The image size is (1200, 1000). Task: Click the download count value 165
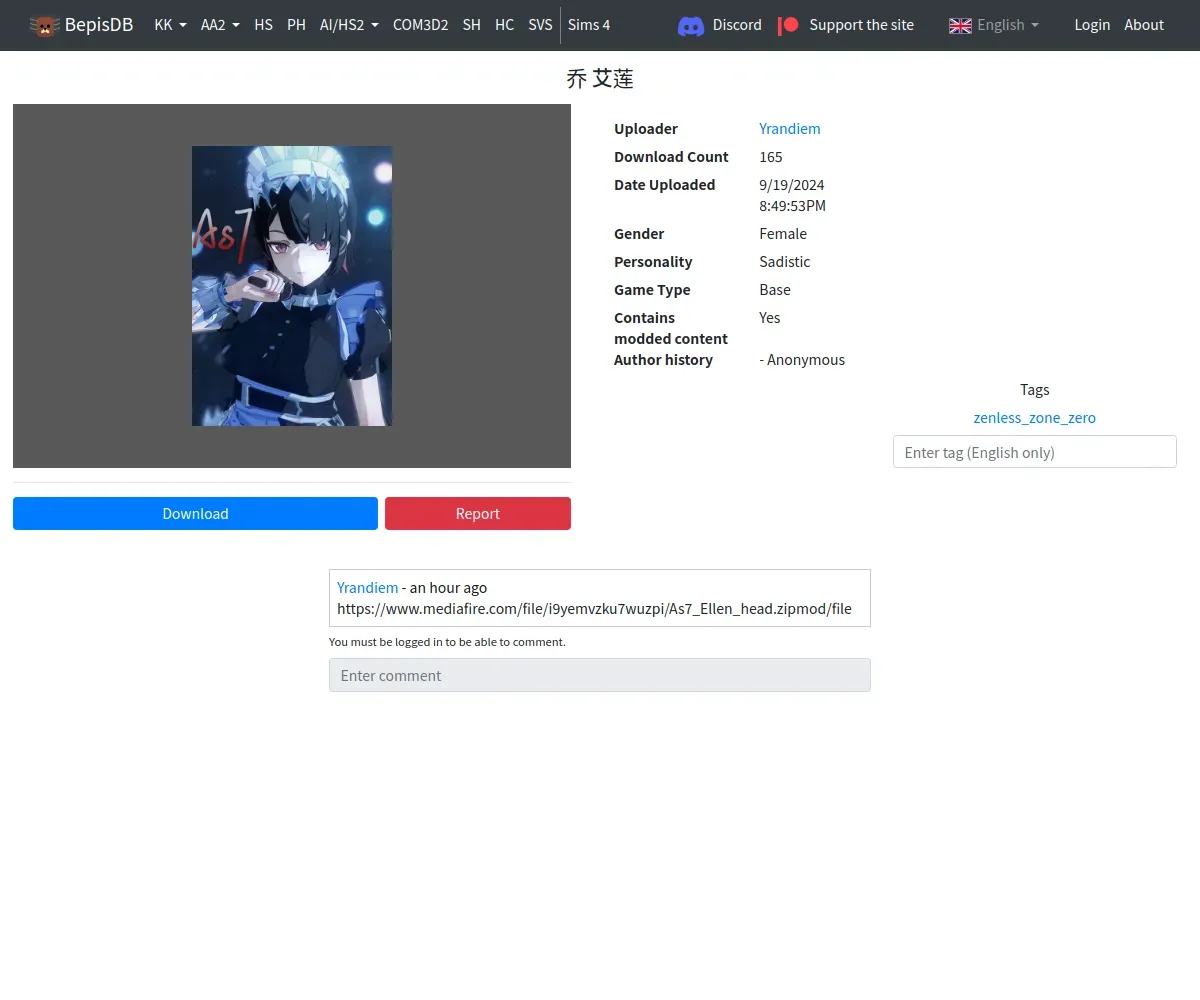[x=771, y=156]
